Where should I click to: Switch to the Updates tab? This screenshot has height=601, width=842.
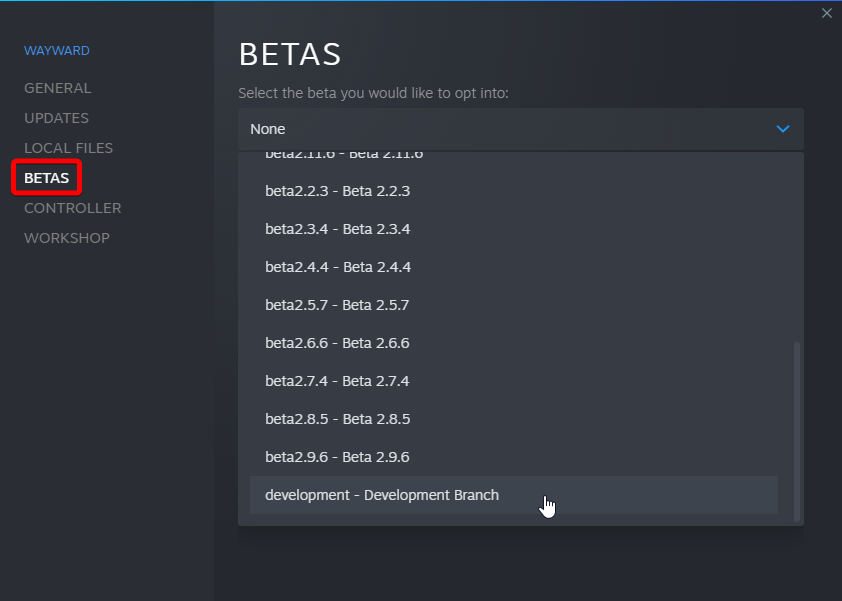pos(56,118)
